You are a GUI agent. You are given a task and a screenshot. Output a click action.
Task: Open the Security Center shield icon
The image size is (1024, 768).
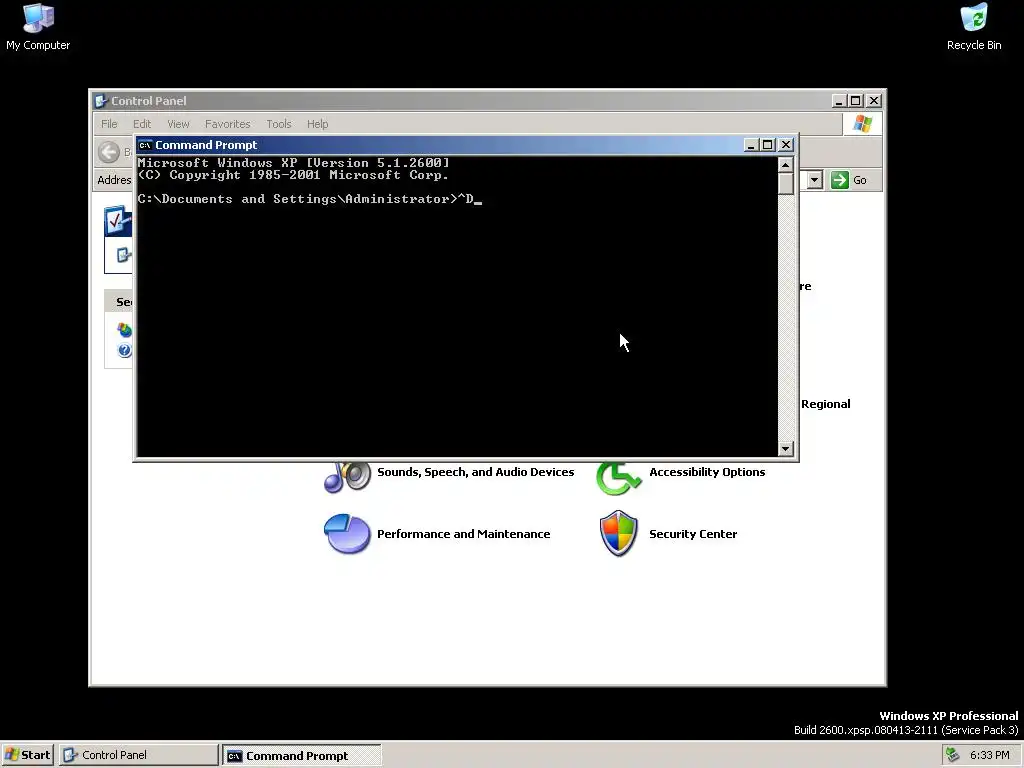(618, 534)
